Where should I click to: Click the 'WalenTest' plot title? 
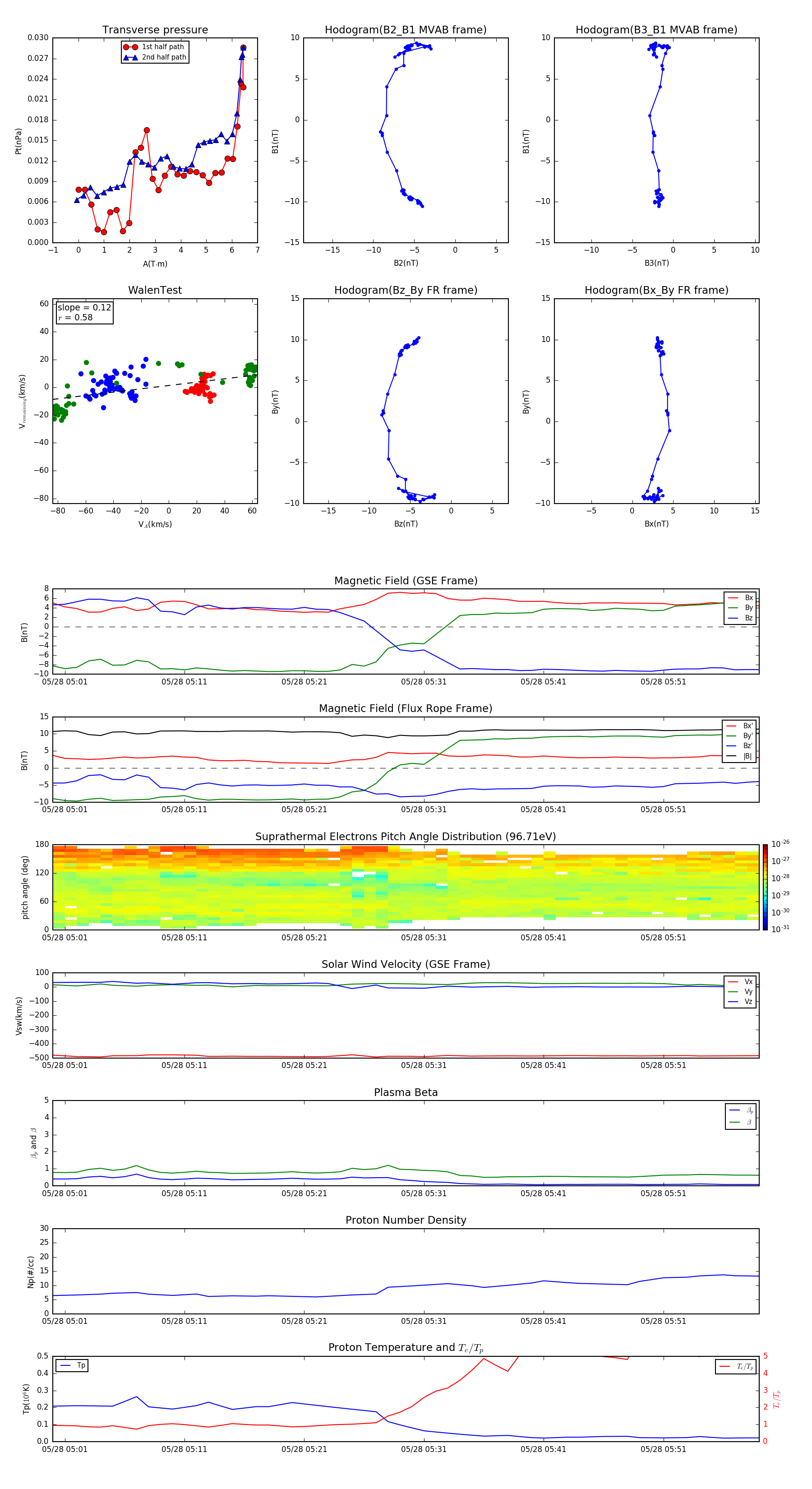pos(155,290)
